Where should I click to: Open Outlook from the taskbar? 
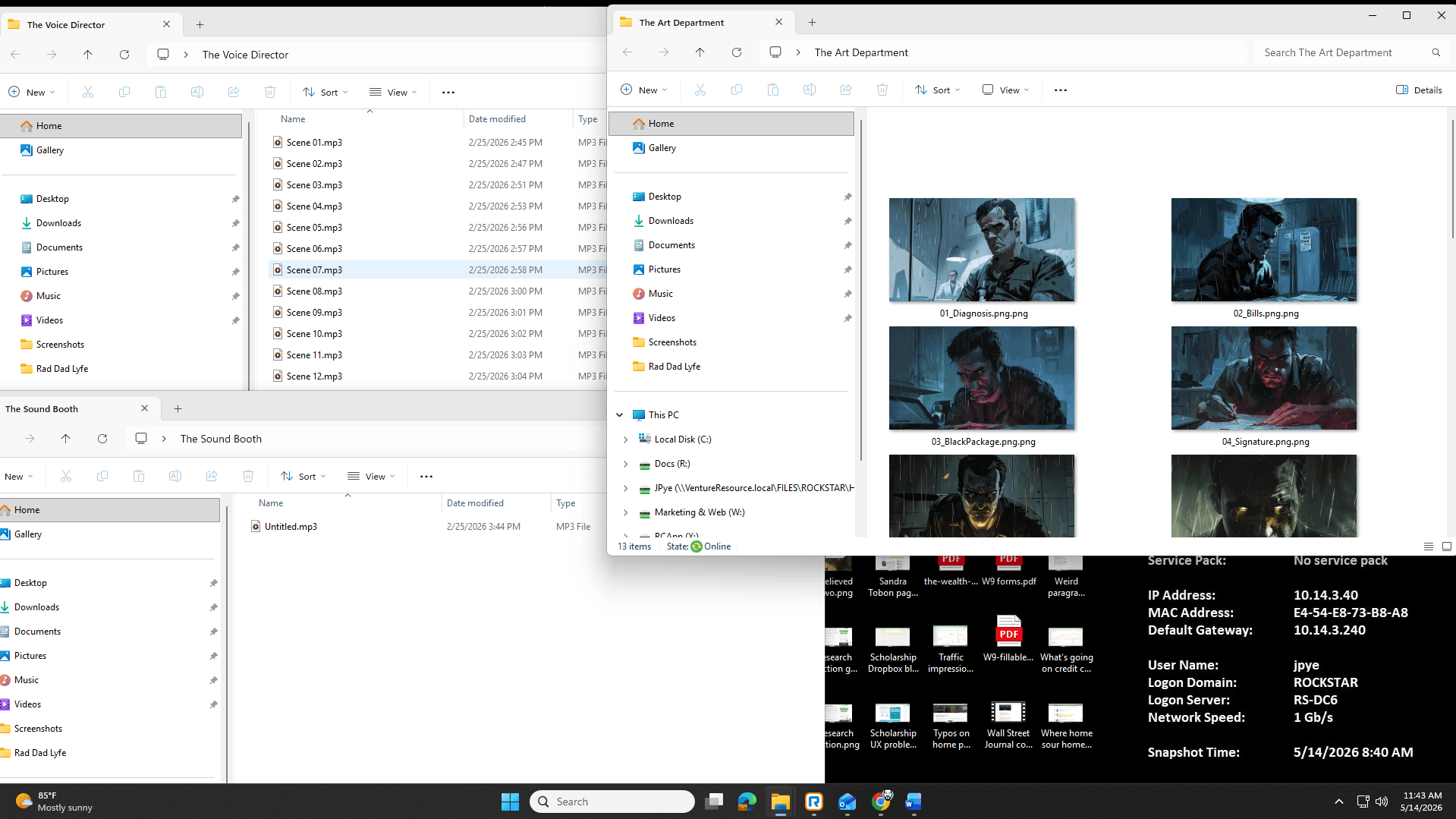(847, 802)
